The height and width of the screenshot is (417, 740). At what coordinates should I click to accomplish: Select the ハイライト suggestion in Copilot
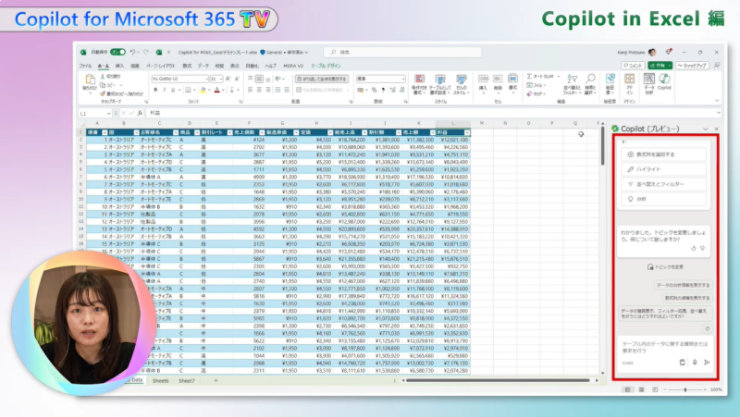(x=664, y=169)
